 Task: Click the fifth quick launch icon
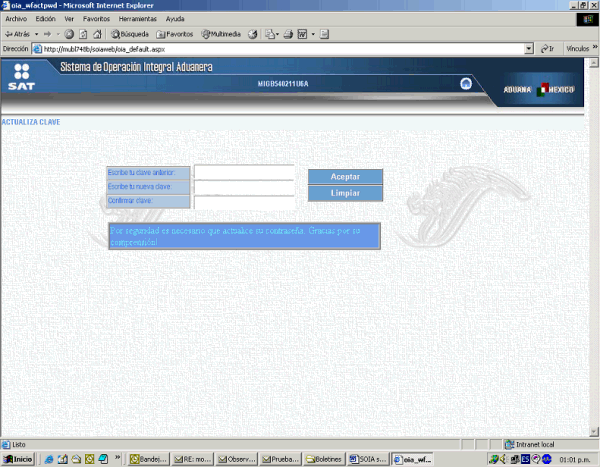point(103,459)
